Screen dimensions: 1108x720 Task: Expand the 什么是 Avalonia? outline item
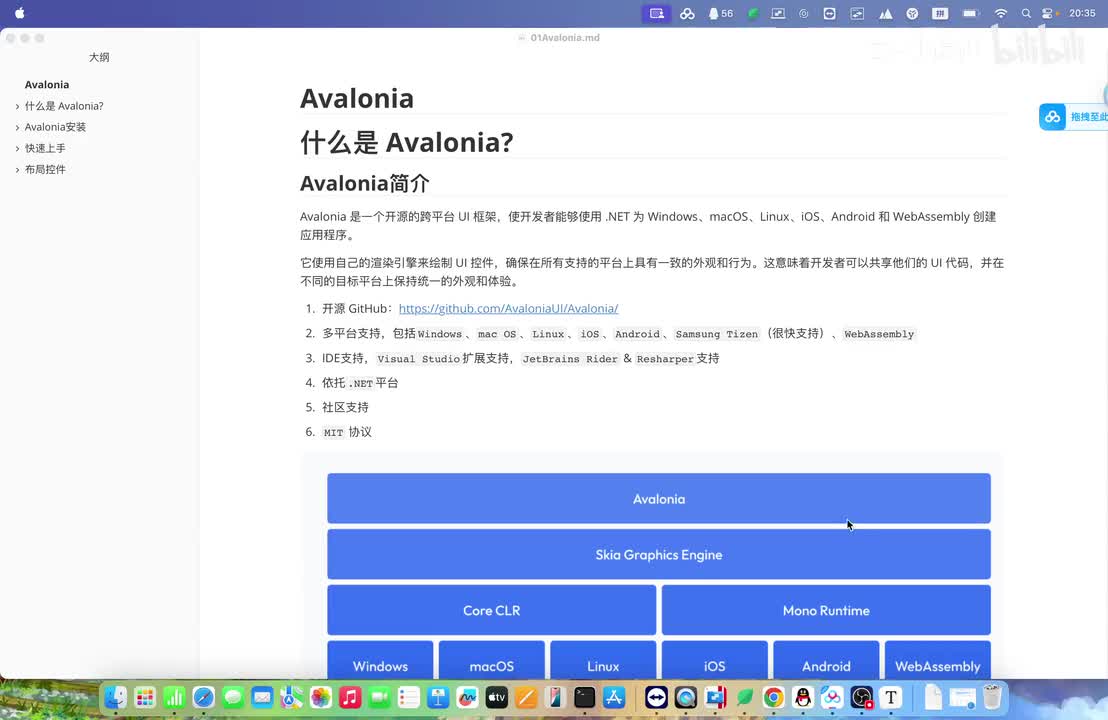pyautogui.click(x=17, y=107)
